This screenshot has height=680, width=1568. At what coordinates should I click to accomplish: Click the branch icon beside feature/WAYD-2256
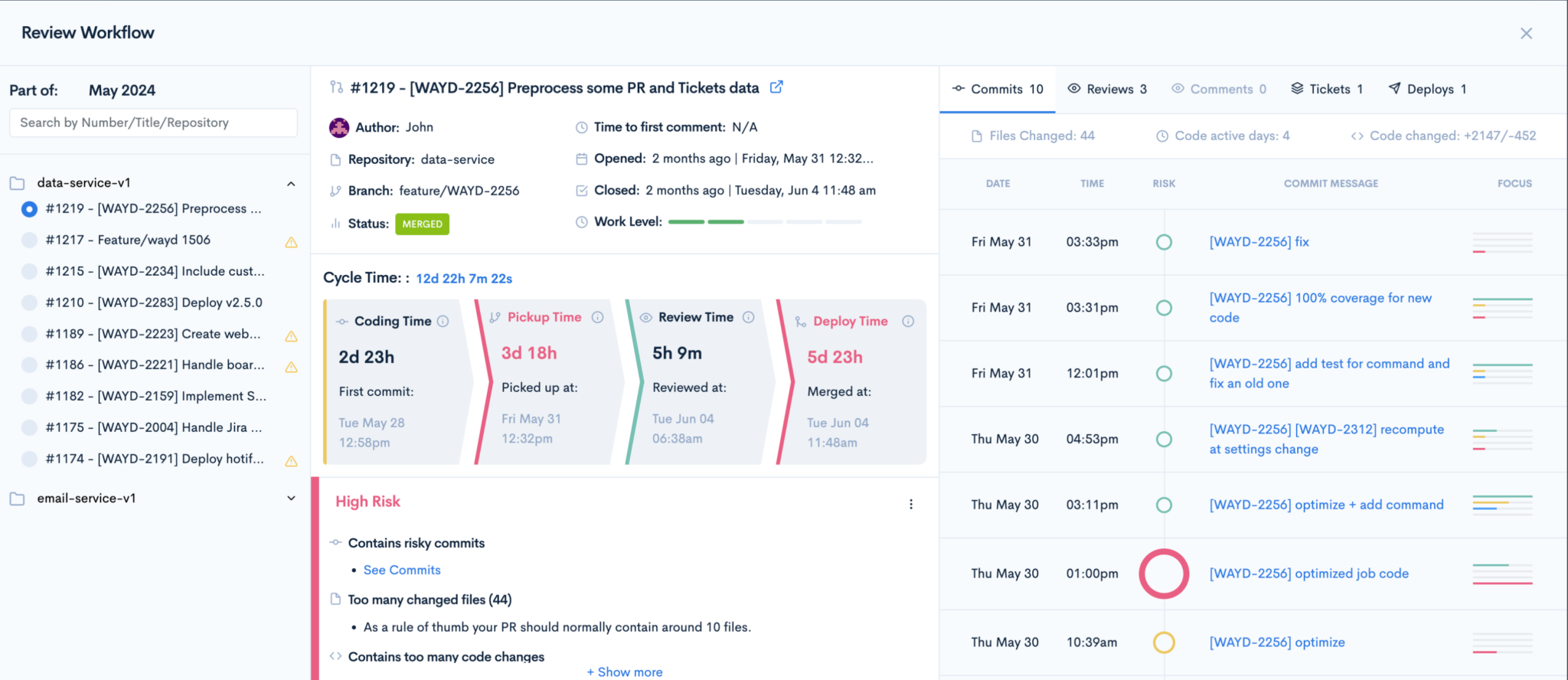(337, 190)
